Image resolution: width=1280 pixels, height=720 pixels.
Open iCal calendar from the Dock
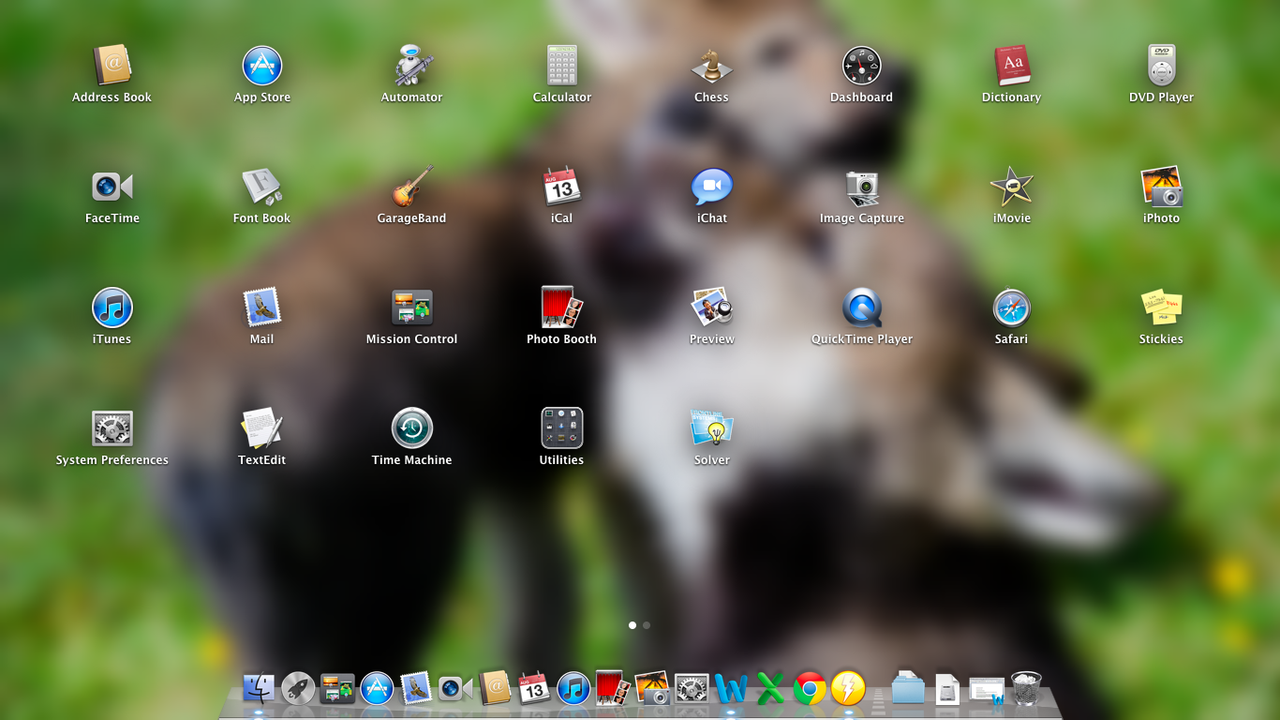coord(534,688)
